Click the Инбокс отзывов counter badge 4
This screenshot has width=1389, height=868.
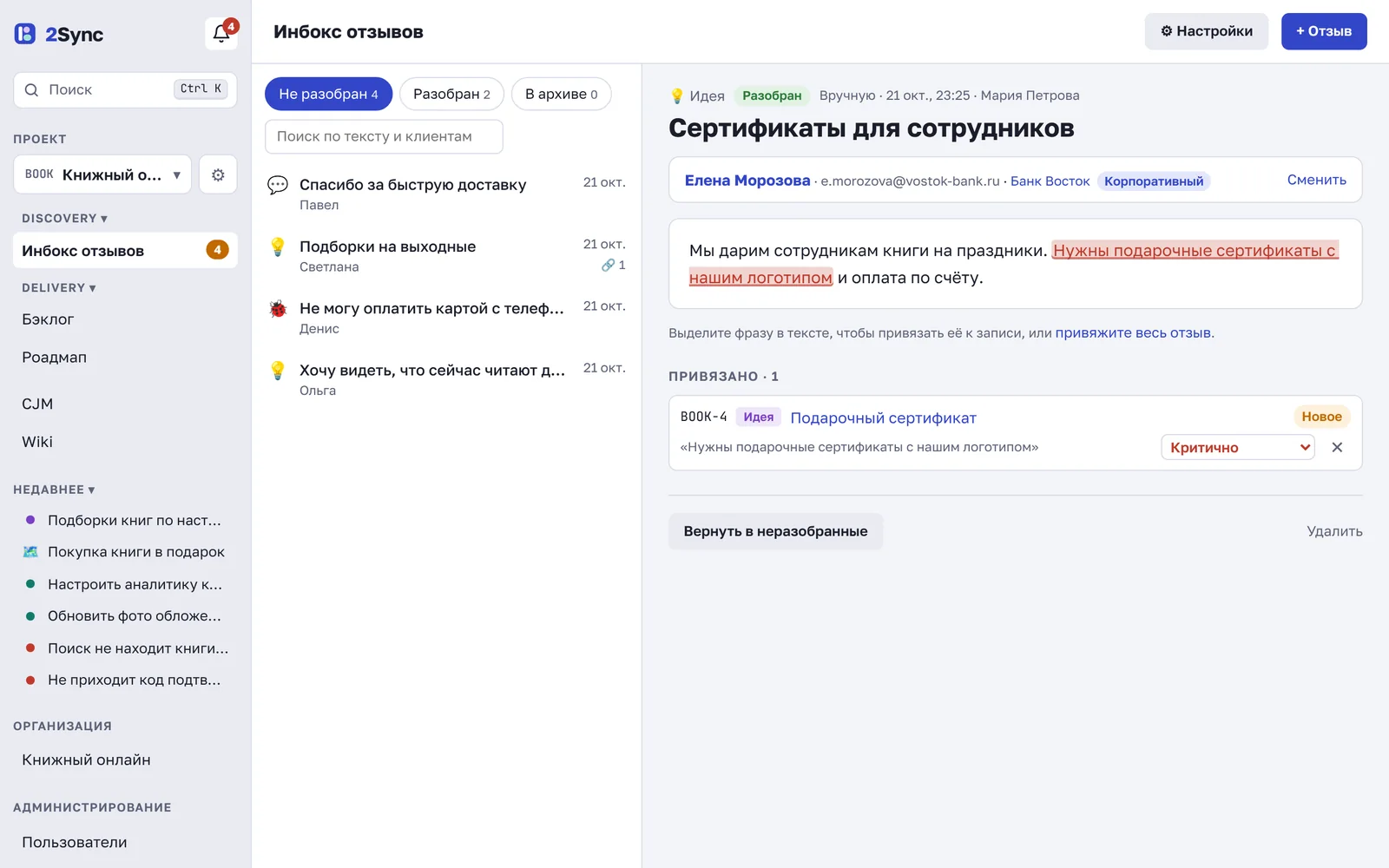pyautogui.click(x=217, y=250)
